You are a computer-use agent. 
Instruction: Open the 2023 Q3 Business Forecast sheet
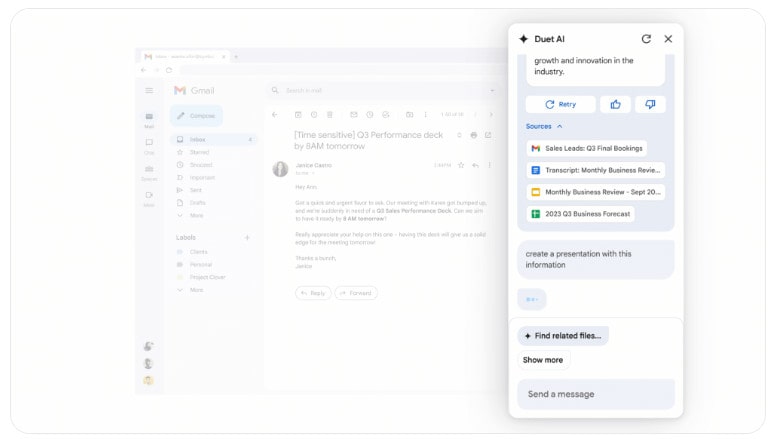click(x=580, y=214)
